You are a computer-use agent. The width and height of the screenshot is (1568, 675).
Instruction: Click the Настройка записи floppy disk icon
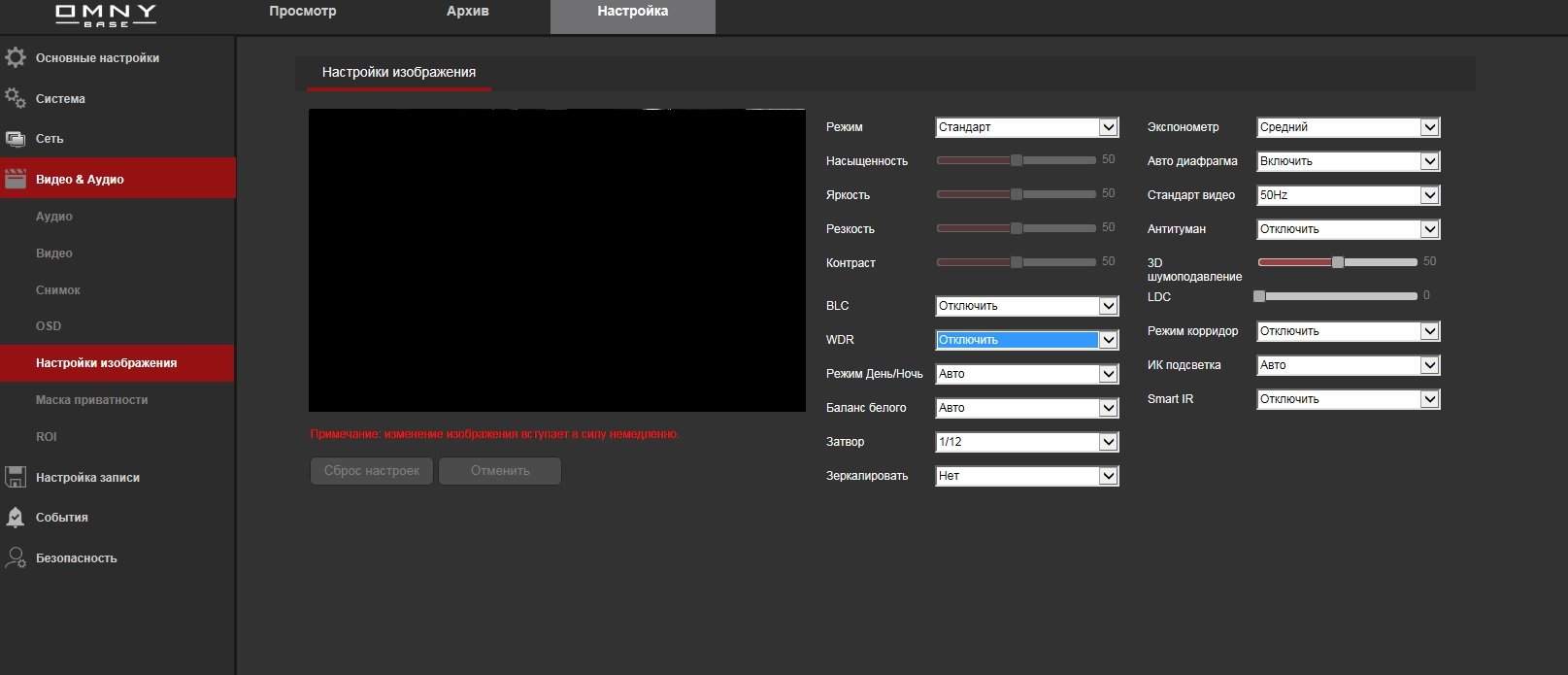(16, 477)
